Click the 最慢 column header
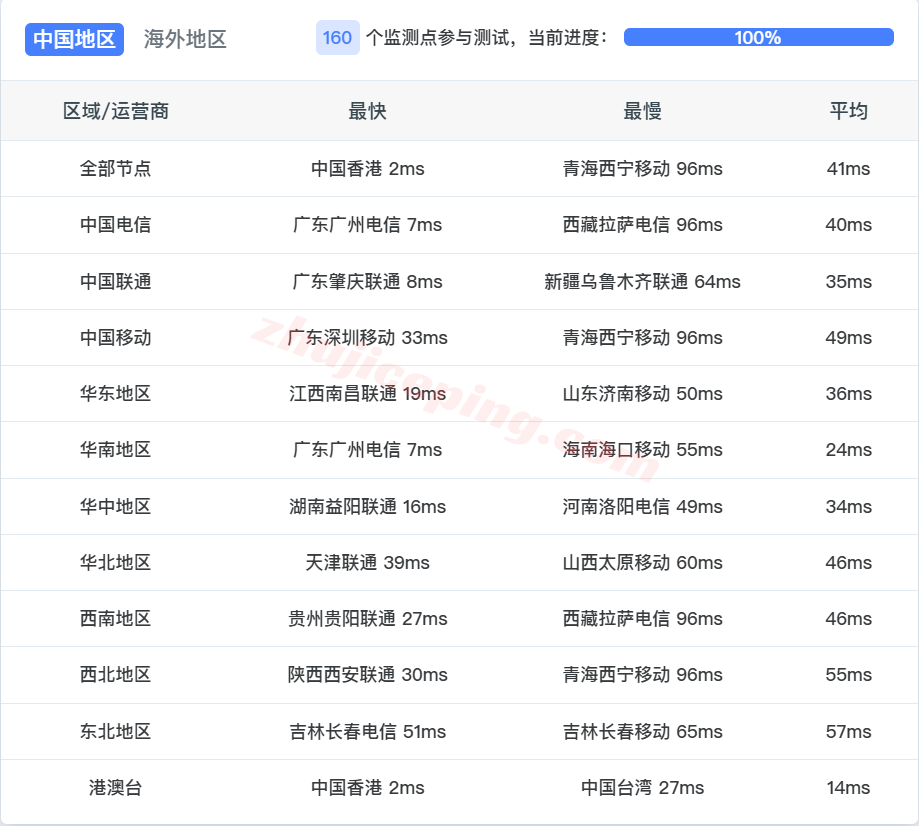Image resolution: width=919 pixels, height=826 pixels. tap(642, 111)
